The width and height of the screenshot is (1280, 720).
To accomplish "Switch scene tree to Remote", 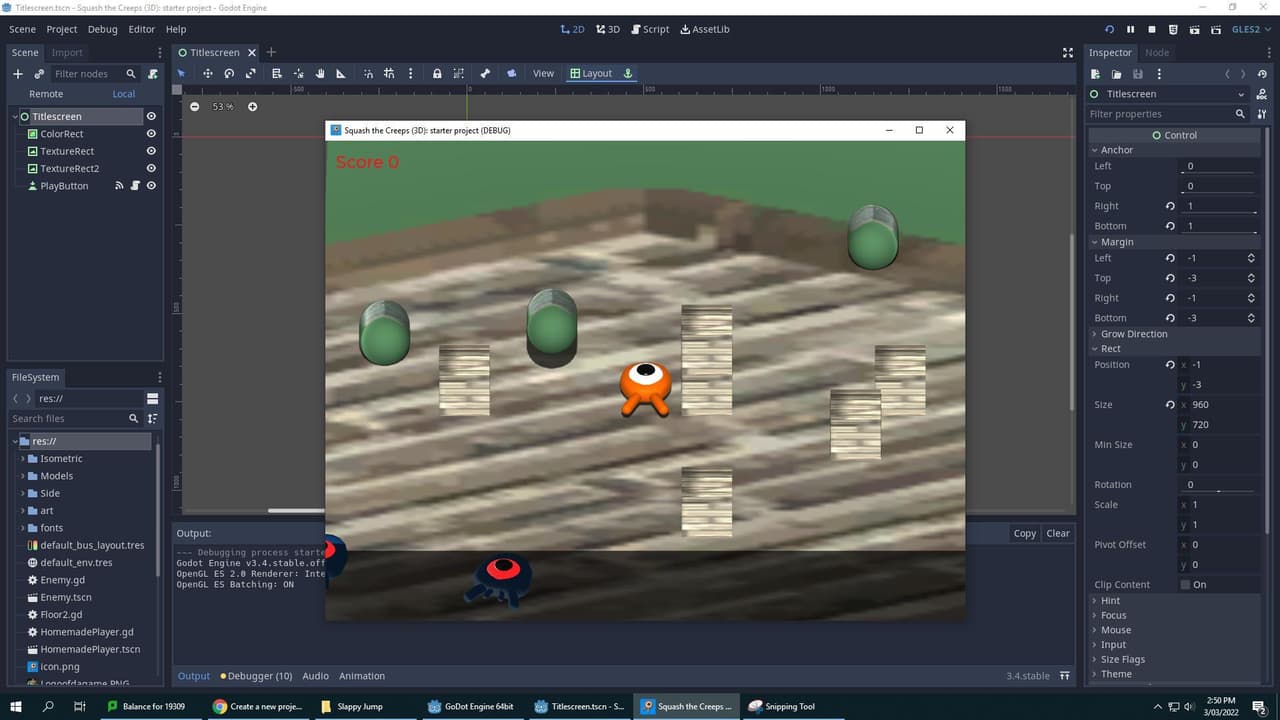I will [46, 94].
